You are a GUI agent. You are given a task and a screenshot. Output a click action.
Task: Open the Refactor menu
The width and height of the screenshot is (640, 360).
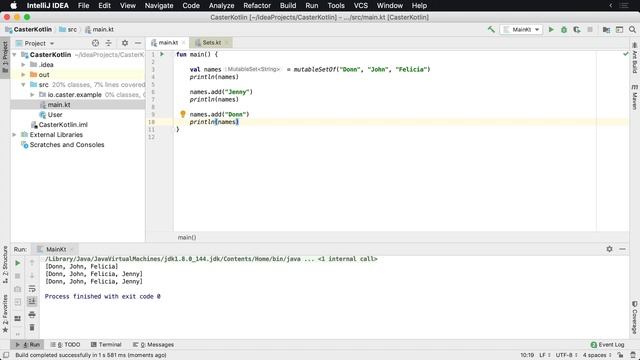coord(257,5)
